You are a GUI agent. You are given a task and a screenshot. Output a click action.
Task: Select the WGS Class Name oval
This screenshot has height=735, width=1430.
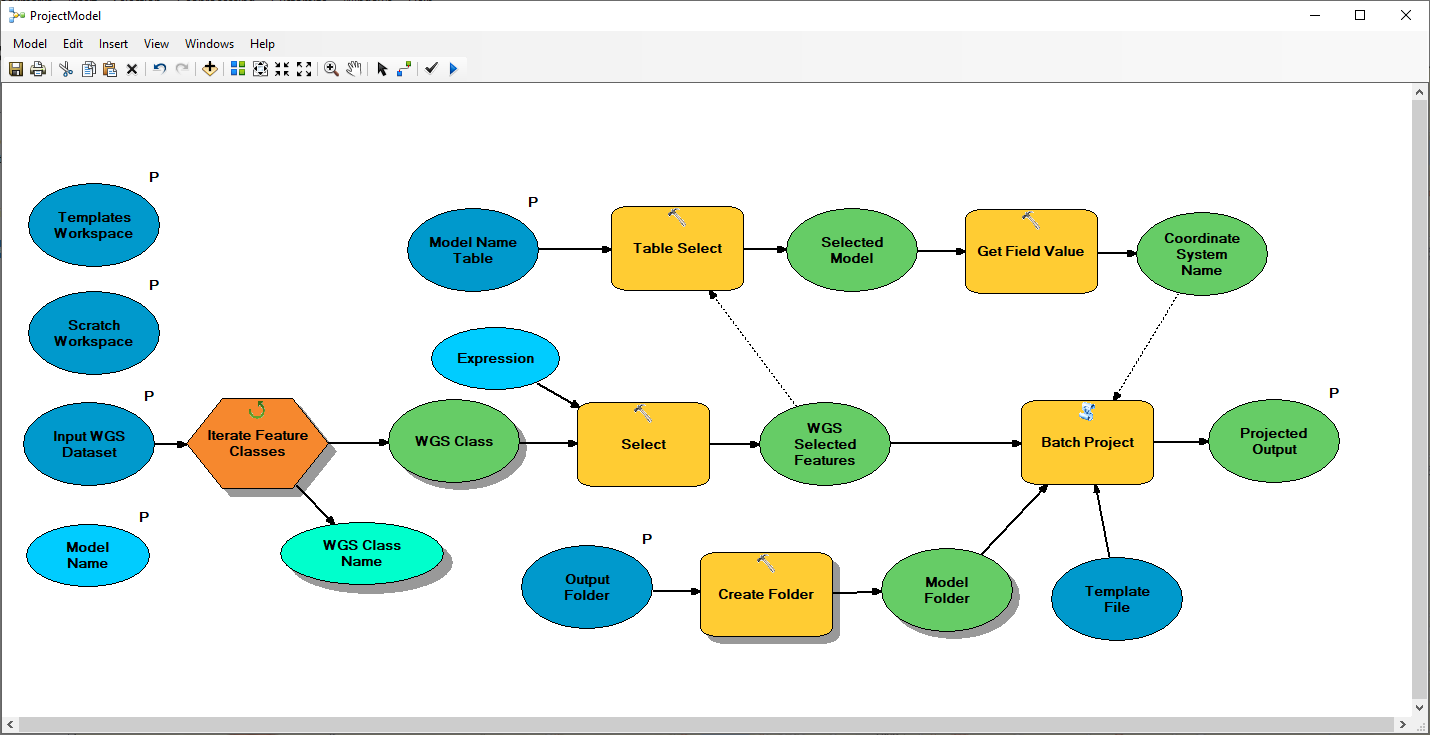(x=362, y=553)
